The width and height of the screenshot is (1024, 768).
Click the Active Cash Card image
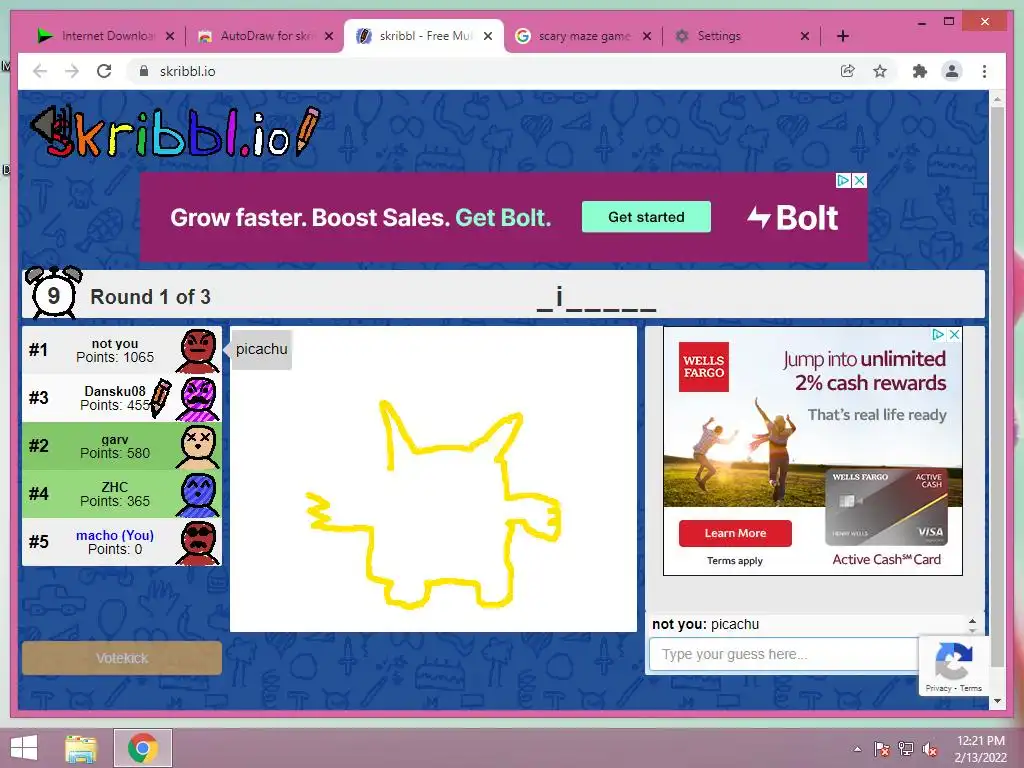(887, 506)
